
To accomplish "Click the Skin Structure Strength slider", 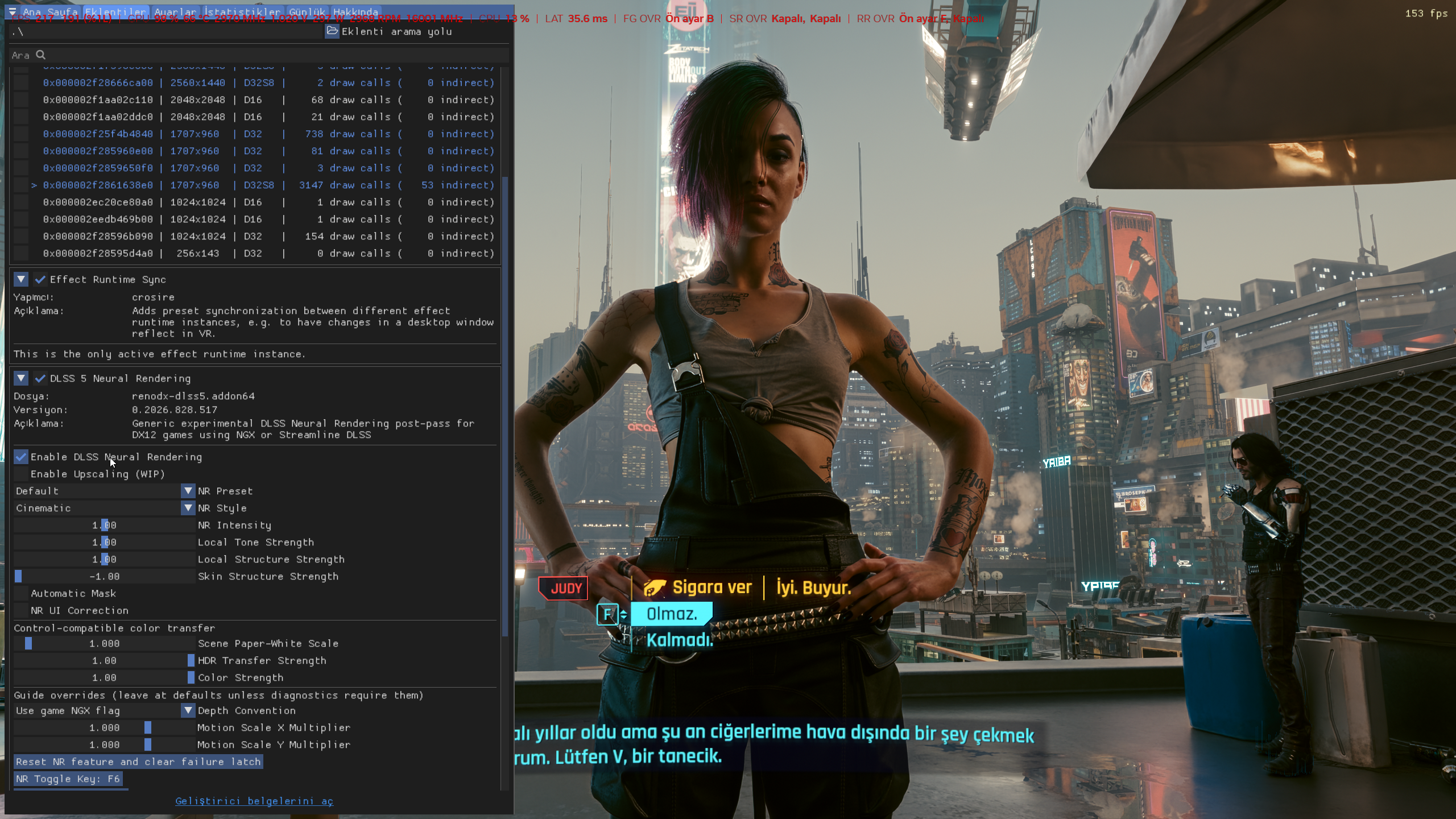I will pyautogui.click(x=105, y=576).
